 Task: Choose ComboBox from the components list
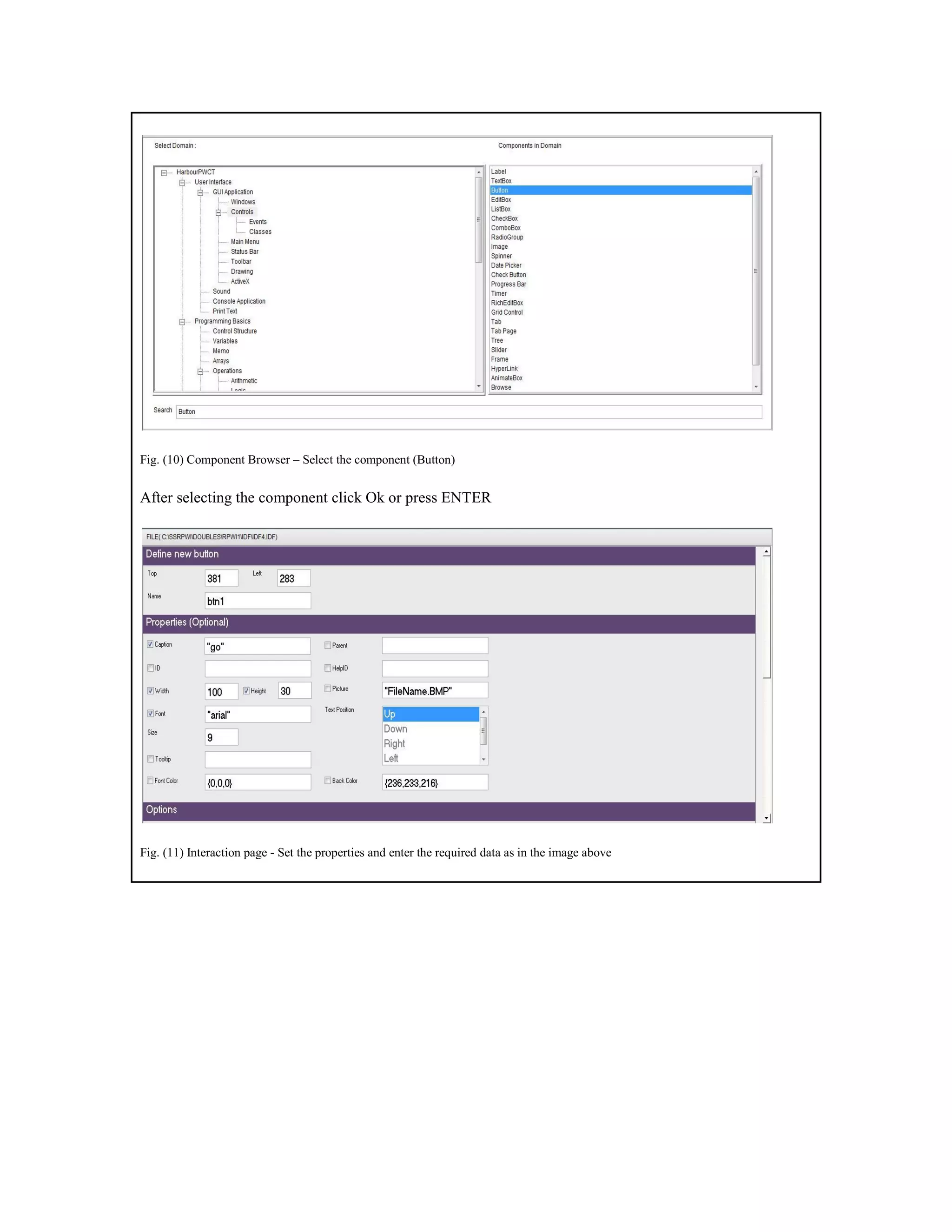(x=505, y=228)
